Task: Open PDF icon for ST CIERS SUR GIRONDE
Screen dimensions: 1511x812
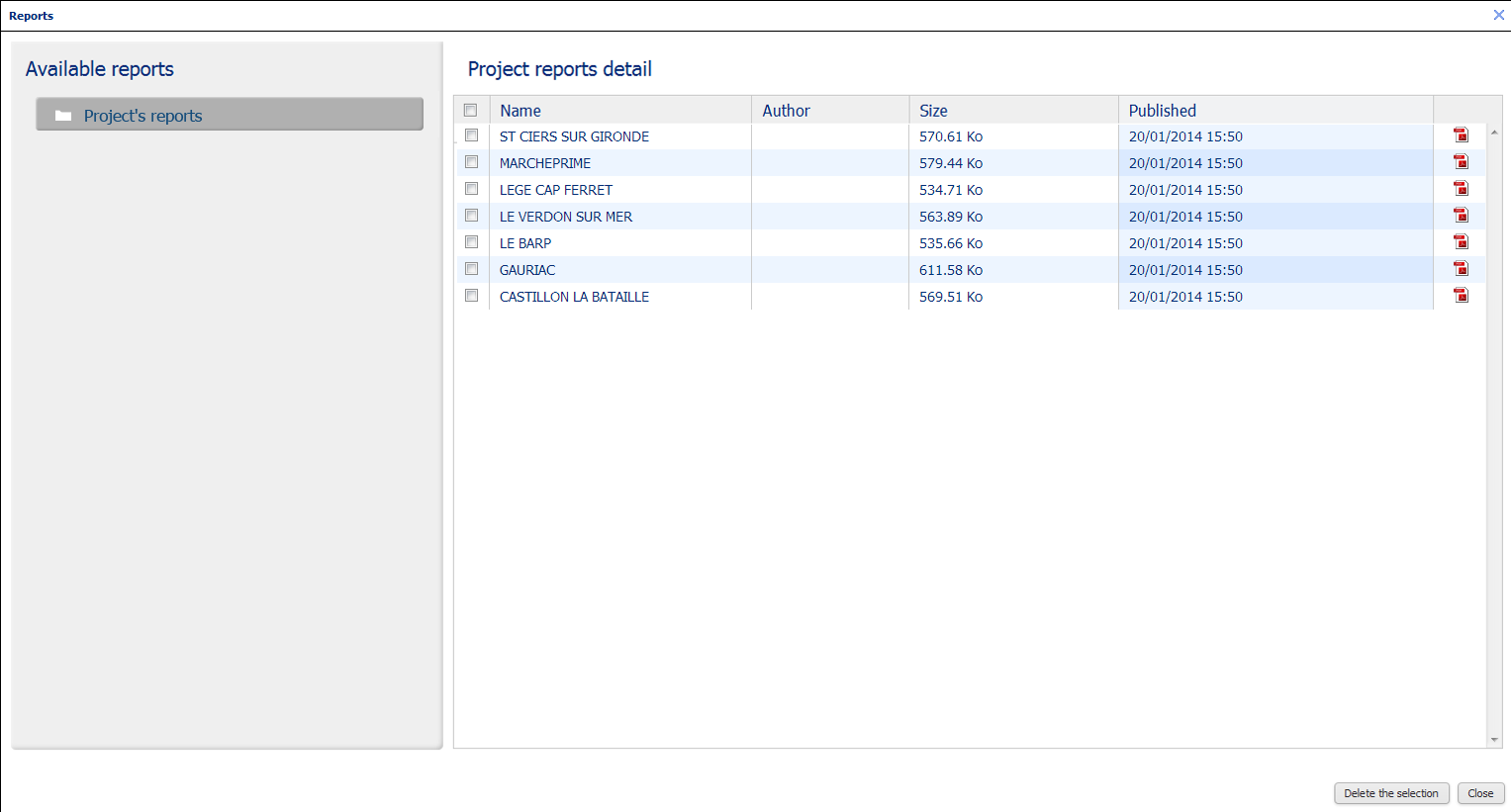Action: click(1461, 135)
